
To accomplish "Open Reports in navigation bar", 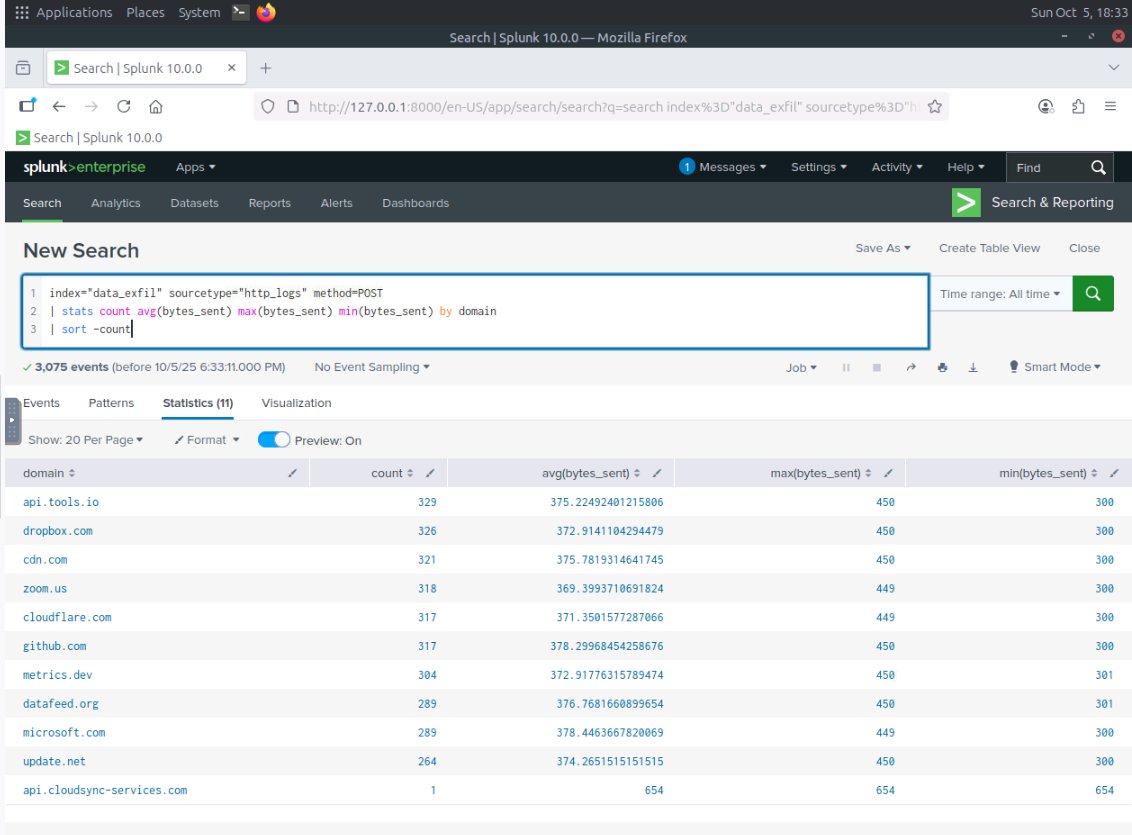I will 269,204.
